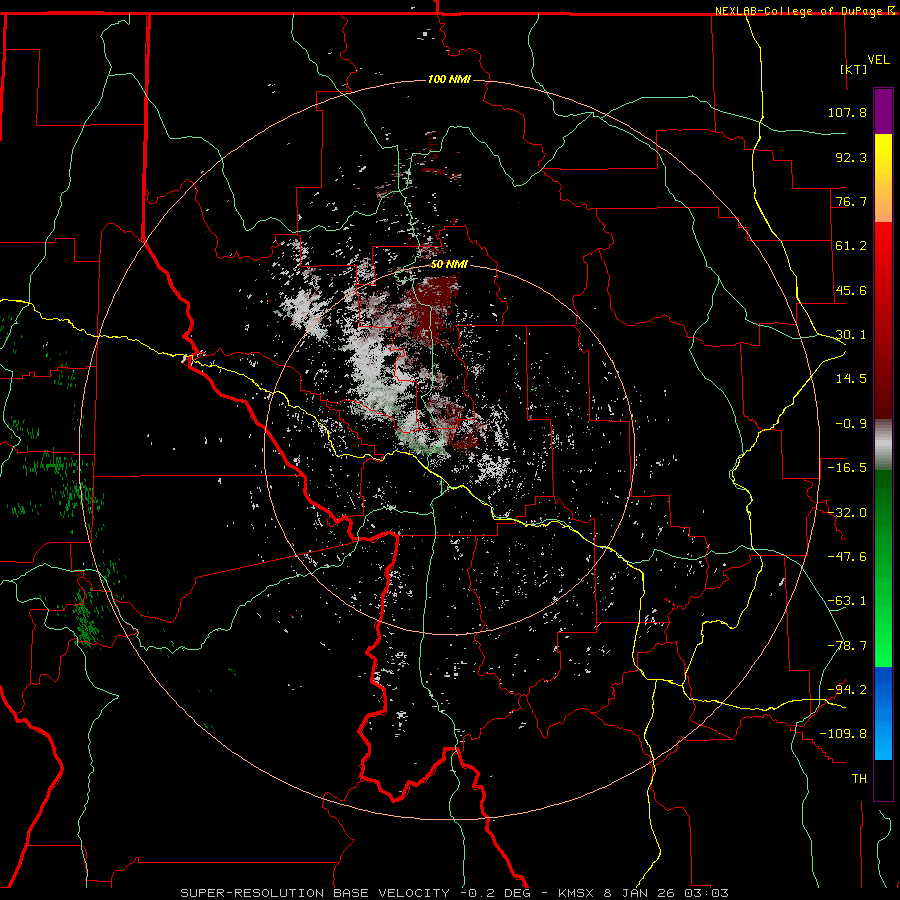
Task: Select the -47.6 velocity scale value
Action: (x=847, y=557)
